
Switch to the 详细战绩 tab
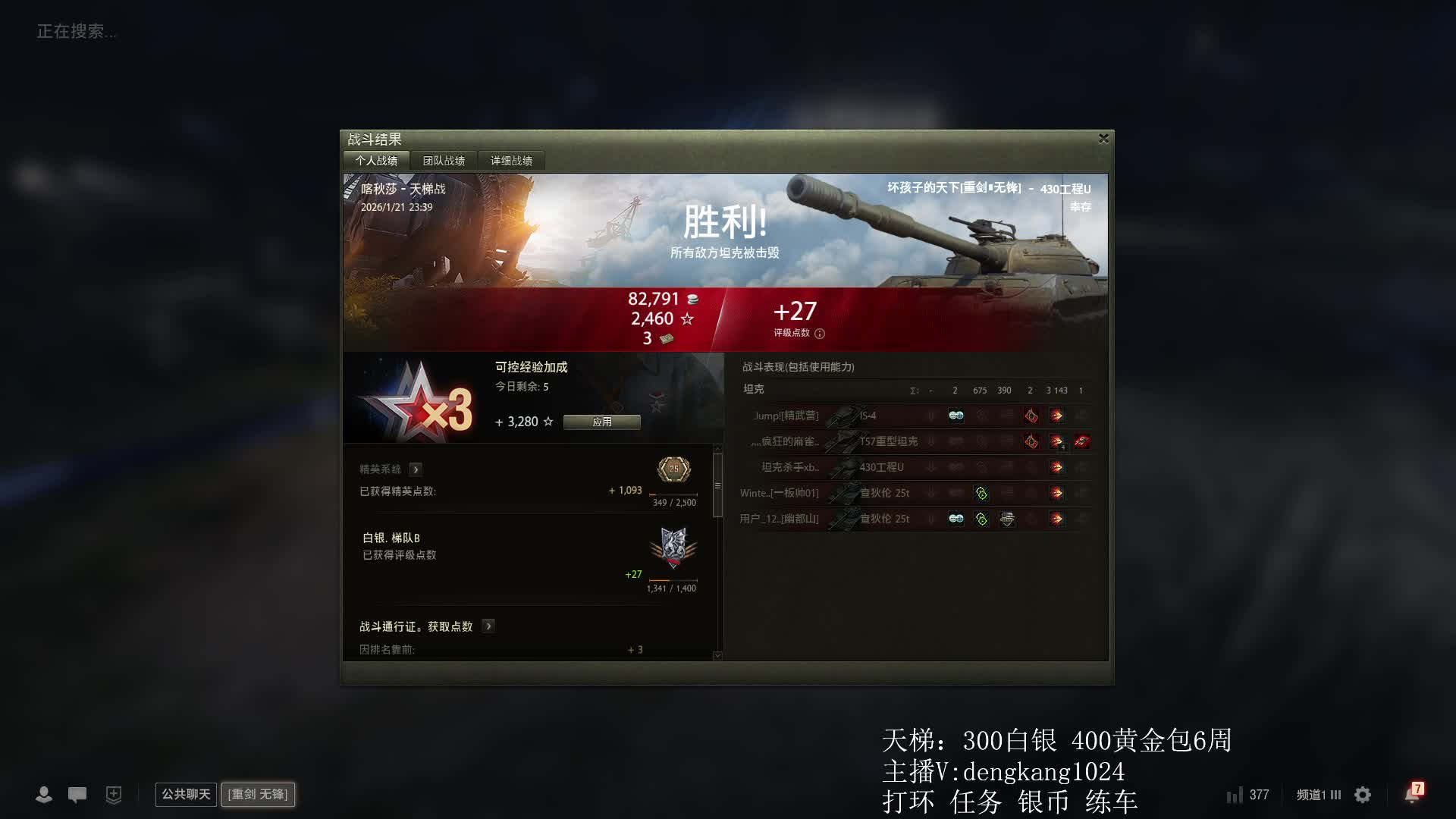(x=511, y=161)
